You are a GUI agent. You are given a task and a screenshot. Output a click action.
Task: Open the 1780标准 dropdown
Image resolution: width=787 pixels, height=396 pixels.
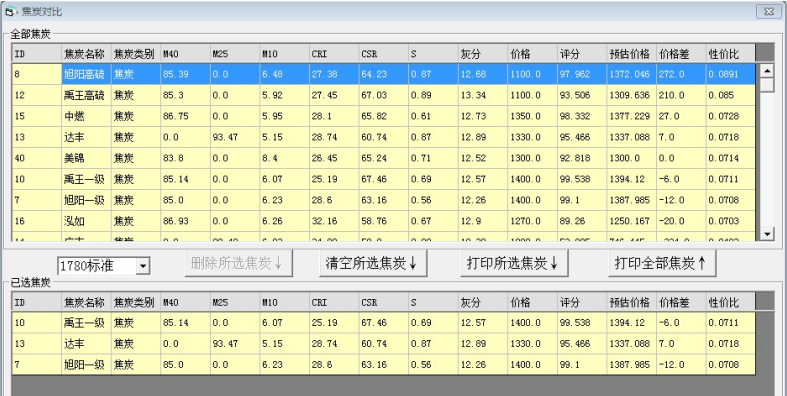(143, 266)
